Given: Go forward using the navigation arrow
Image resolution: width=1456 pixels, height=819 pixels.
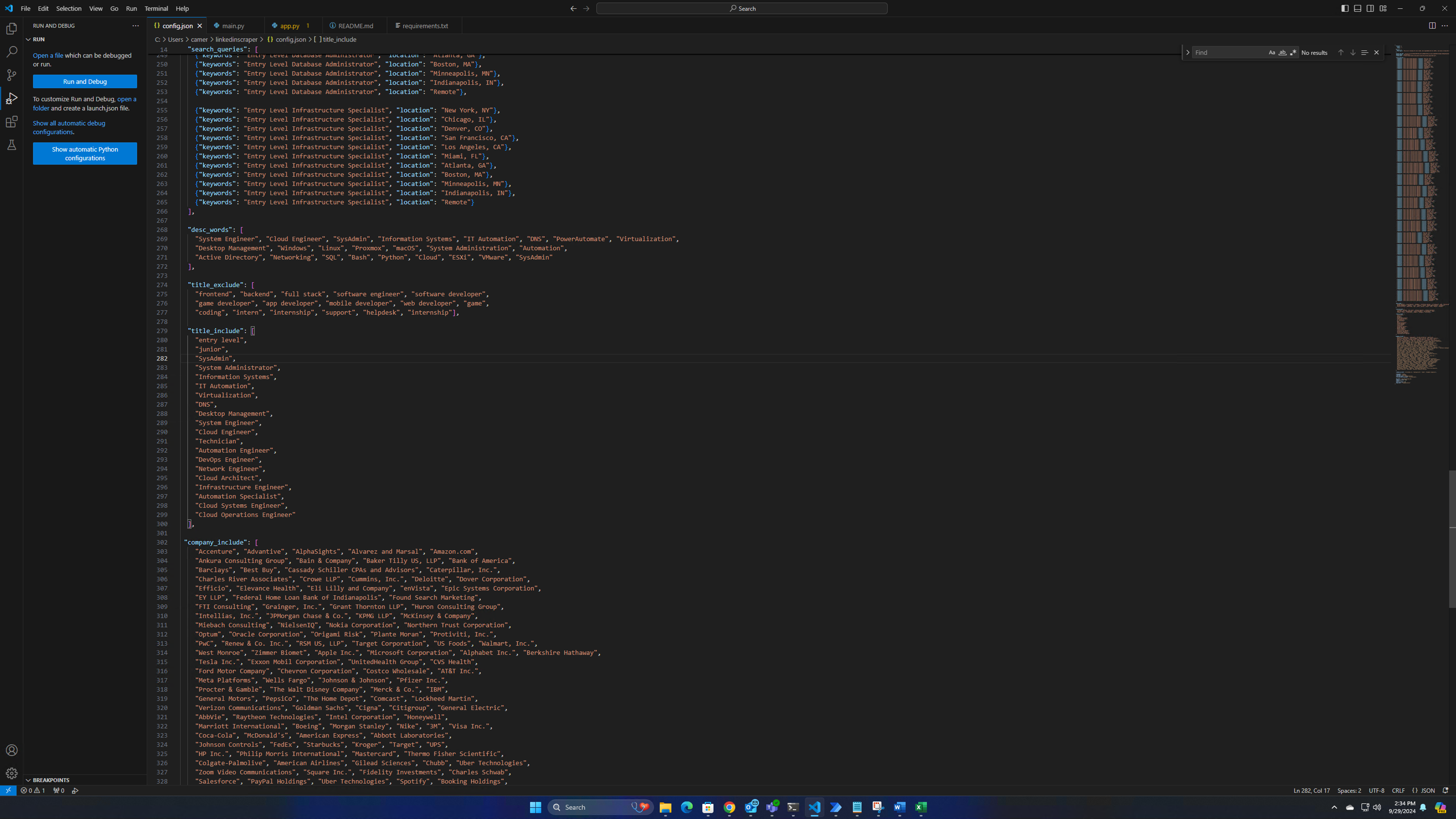Looking at the screenshot, I should (x=586, y=8).
